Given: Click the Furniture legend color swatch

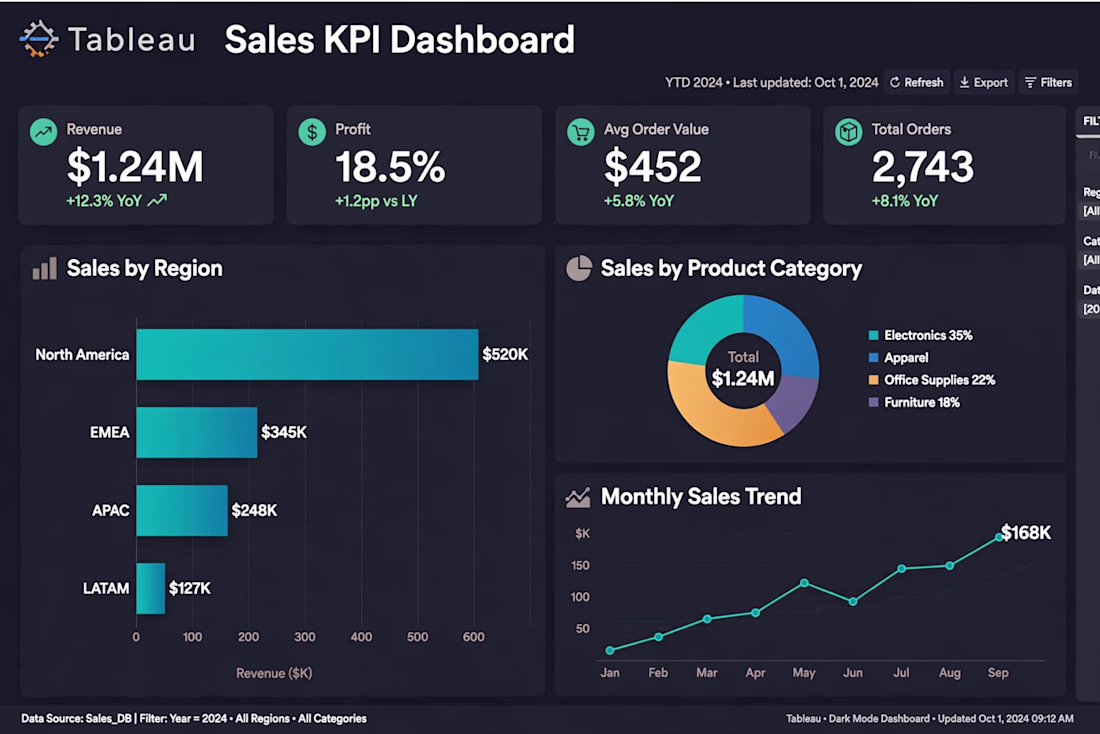Looking at the screenshot, I should click(x=873, y=403).
